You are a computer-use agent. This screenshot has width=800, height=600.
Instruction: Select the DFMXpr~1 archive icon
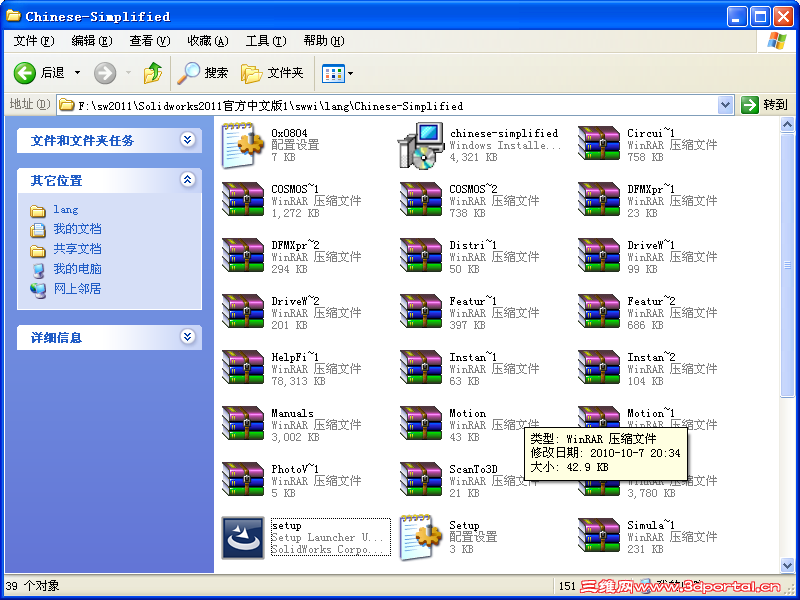tap(599, 199)
